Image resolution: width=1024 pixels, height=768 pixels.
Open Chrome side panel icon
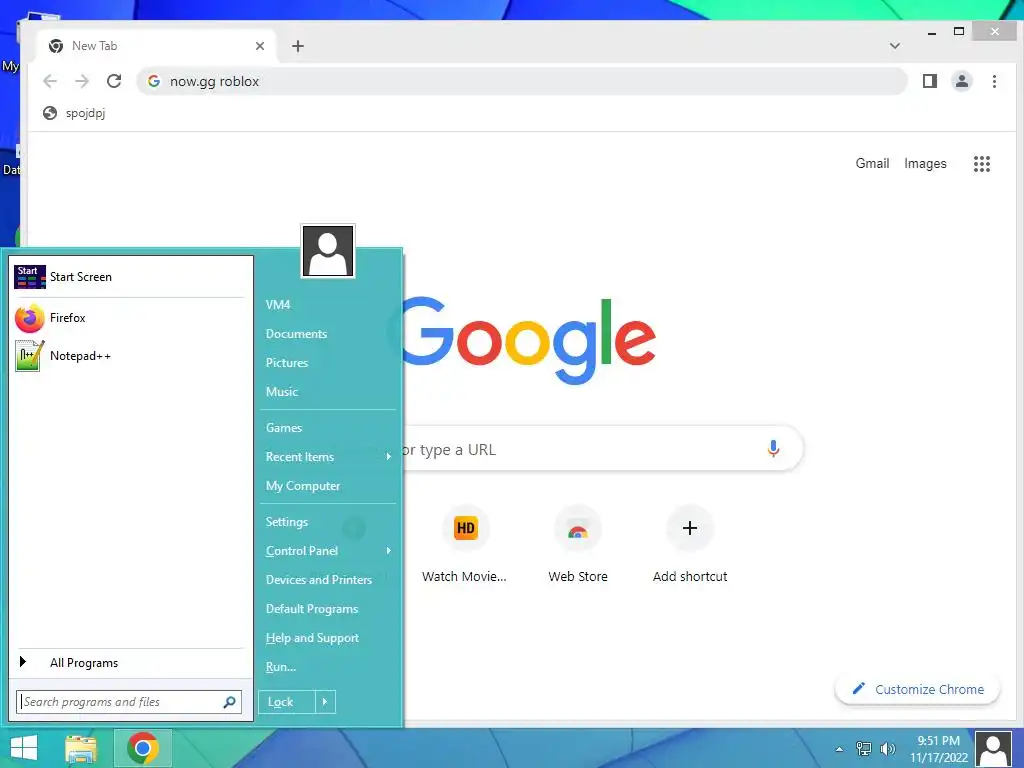930,81
